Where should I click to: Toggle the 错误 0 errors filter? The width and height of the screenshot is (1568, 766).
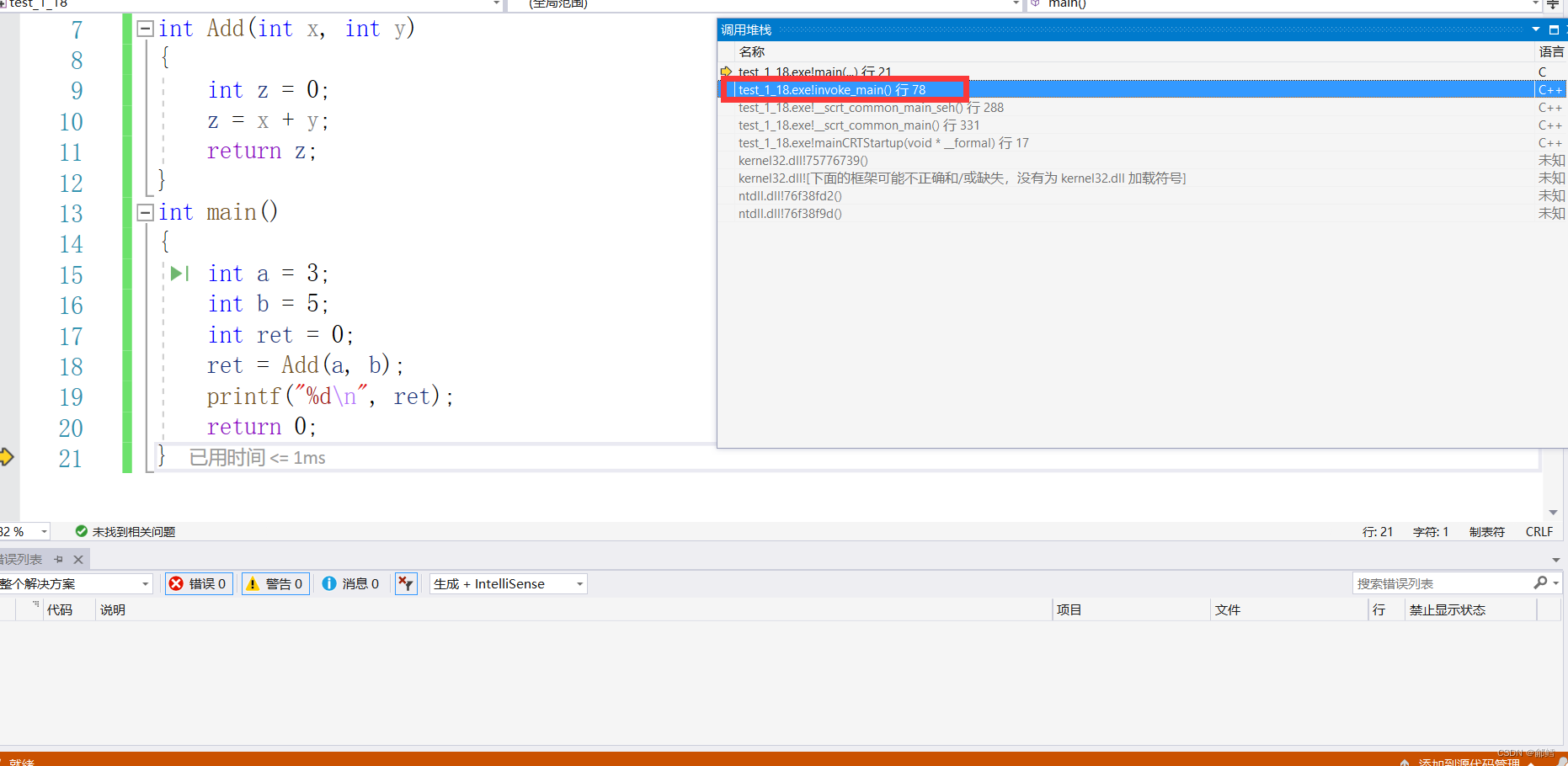tap(199, 583)
